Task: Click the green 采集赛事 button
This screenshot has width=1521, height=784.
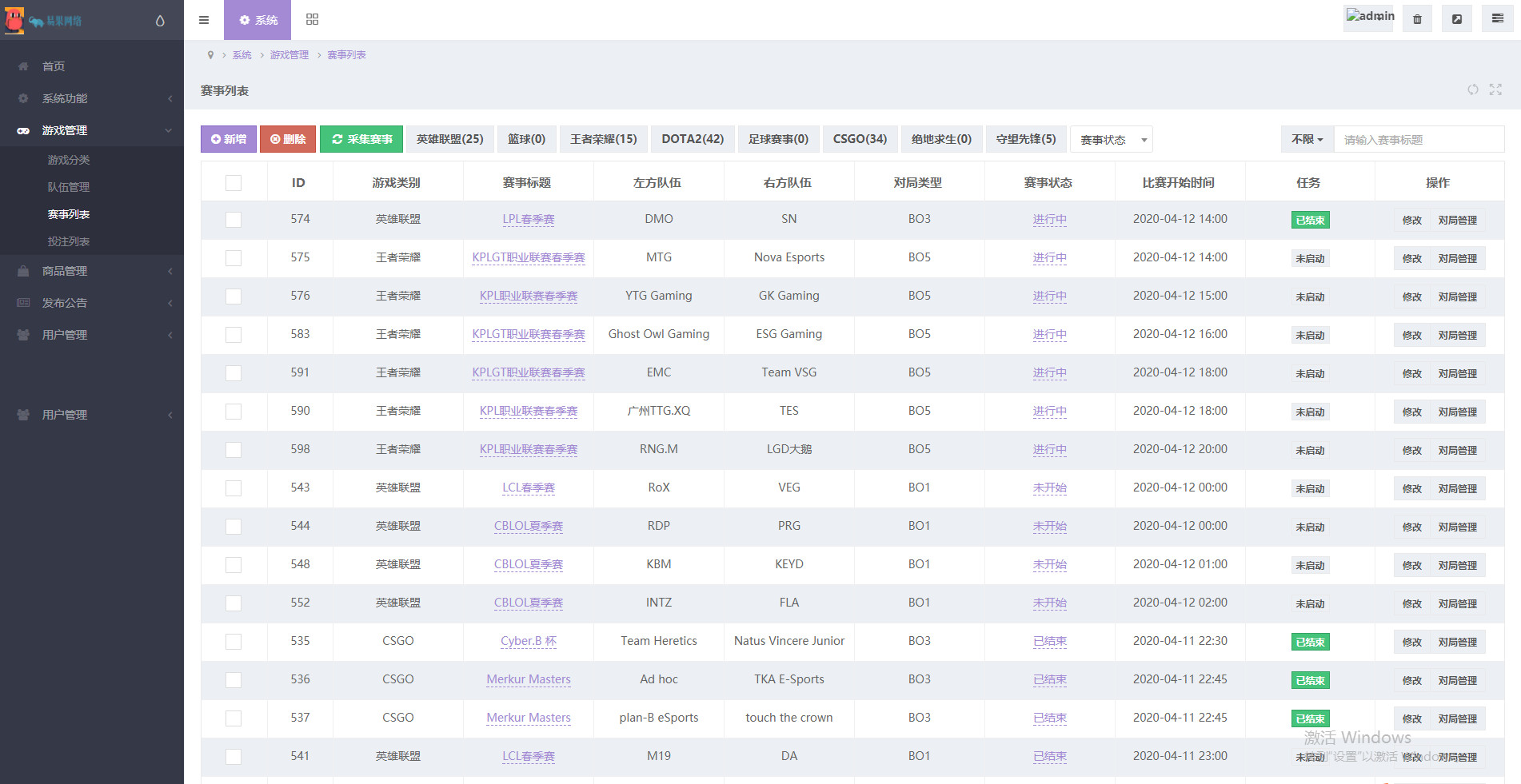Action: (361, 139)
